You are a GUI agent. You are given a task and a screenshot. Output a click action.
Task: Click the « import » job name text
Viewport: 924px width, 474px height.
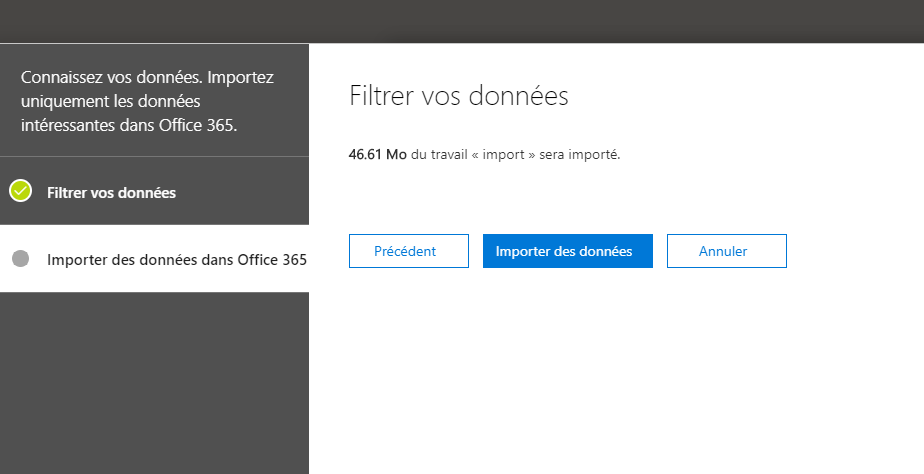503,154
